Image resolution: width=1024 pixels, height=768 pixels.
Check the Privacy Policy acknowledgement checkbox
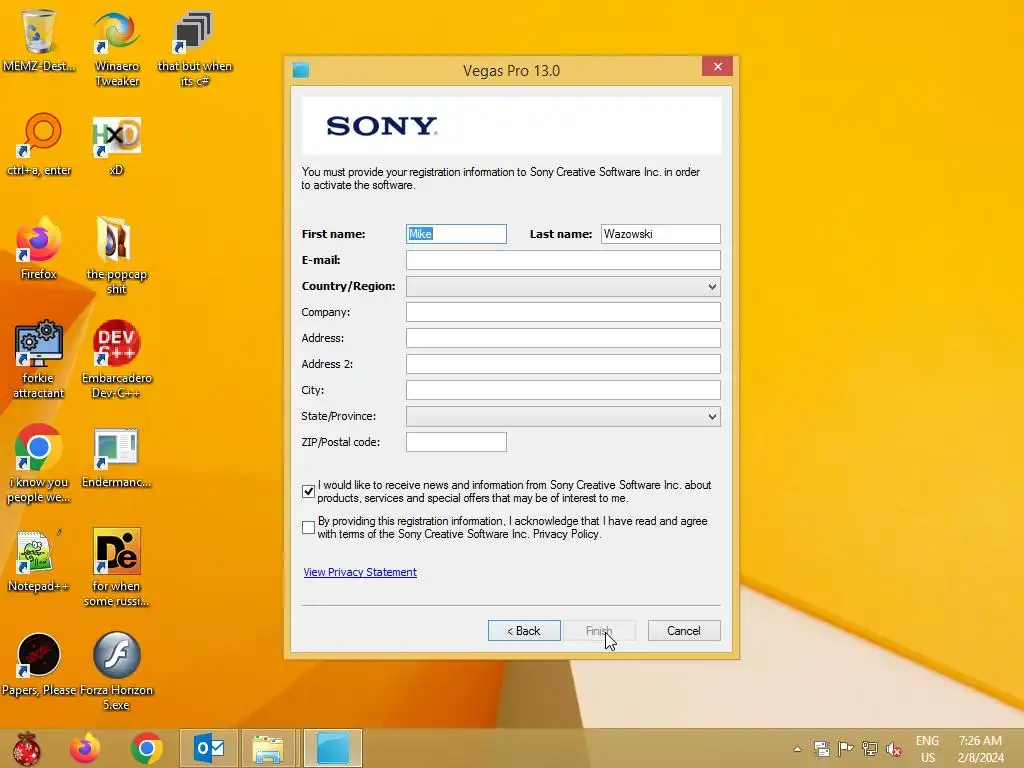[x=308, y=528]
